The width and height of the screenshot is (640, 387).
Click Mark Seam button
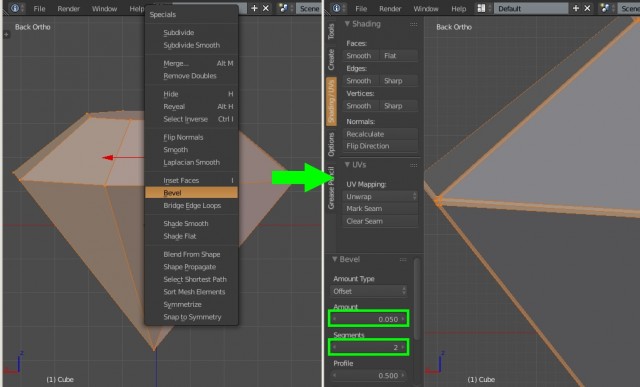click(x=380, y=209)
